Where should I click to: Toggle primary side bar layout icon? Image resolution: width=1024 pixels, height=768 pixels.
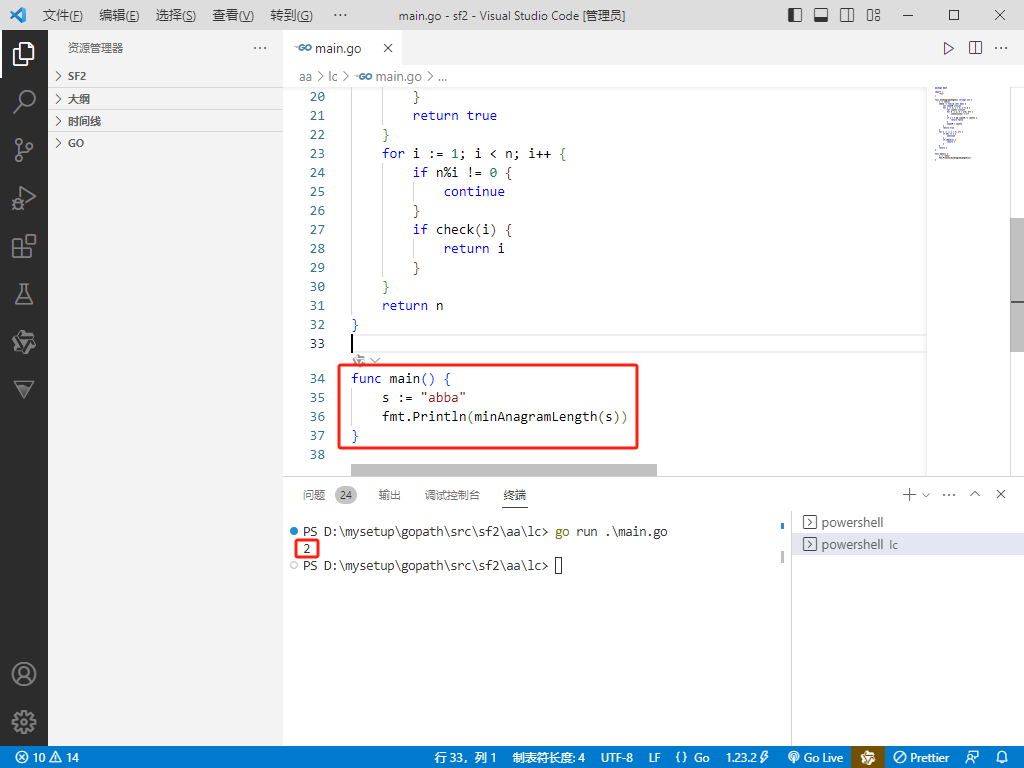point(795,15)
